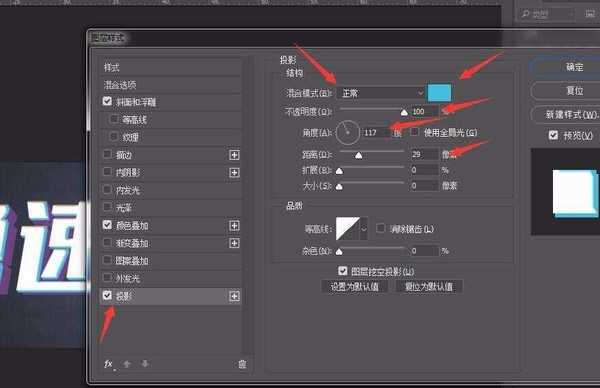
Task: Click the 扩展 (Spread) slider handle
Action: (339, 171)
